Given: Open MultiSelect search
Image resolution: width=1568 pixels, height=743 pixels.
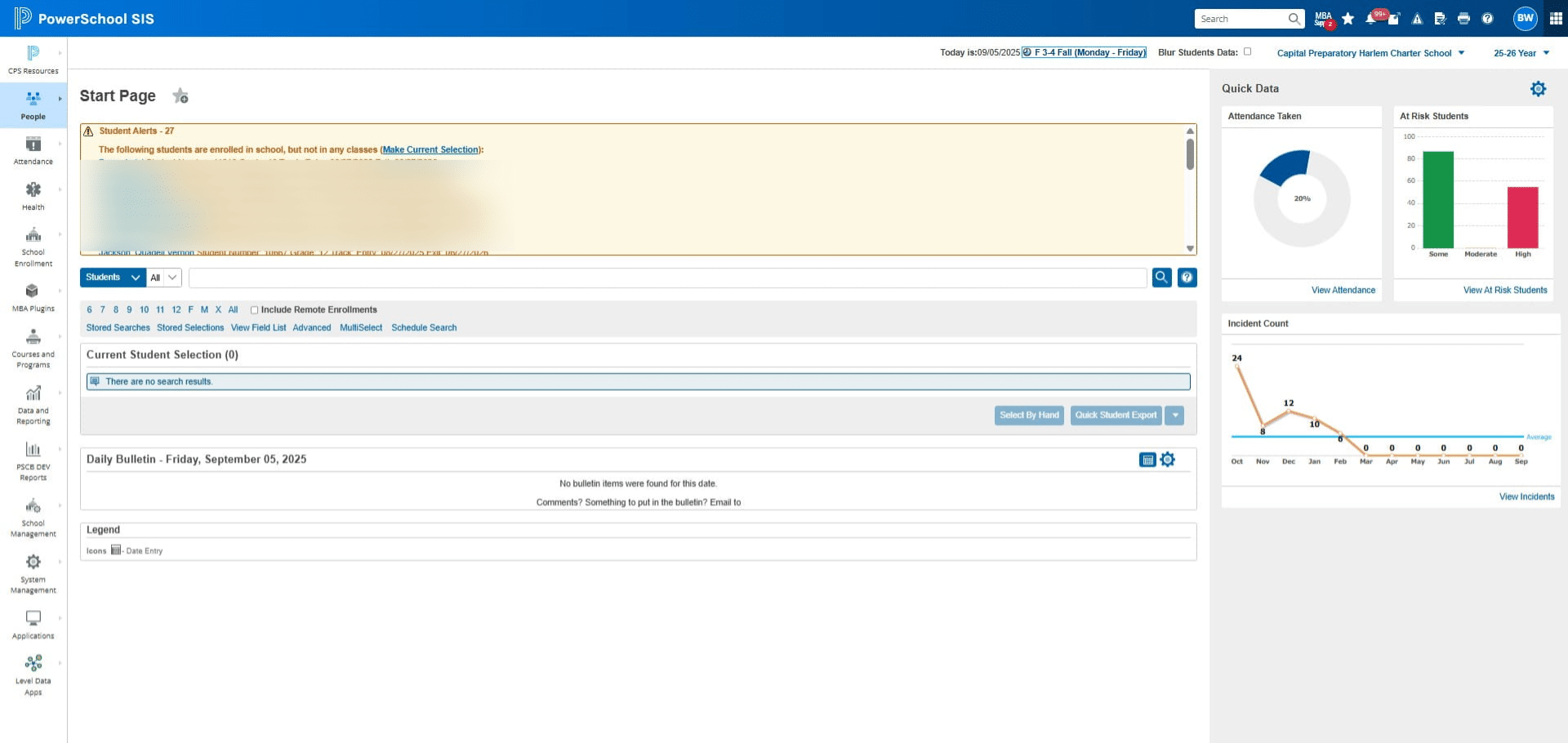Looking at the screenshot, I should coord(361,328).
